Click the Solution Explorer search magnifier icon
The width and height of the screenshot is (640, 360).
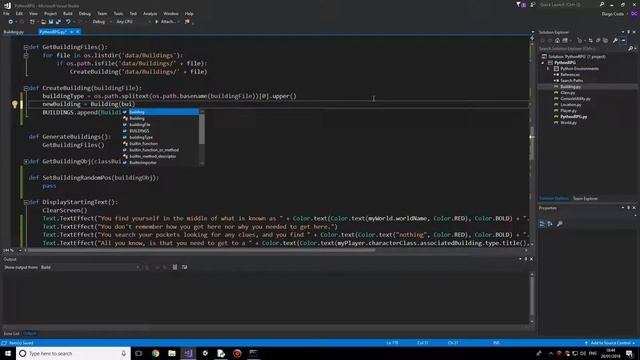pos(630,49)
